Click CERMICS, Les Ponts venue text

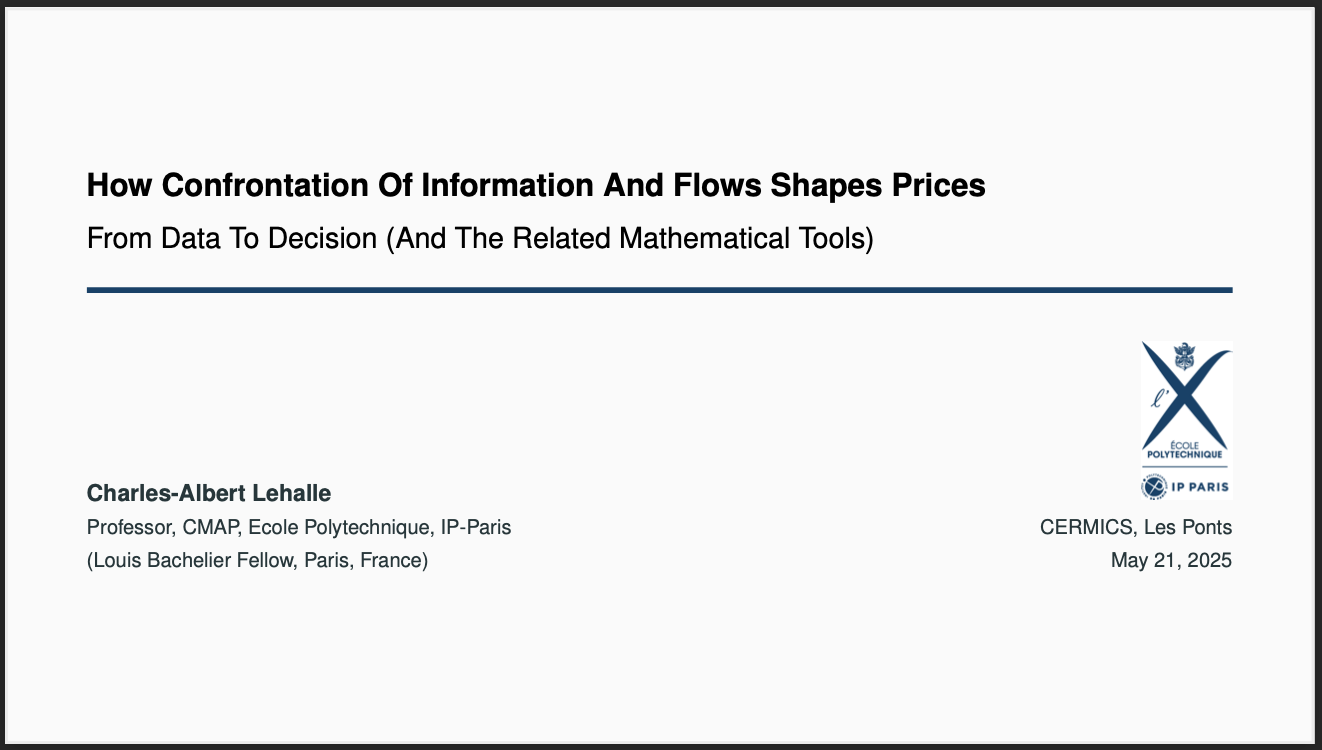tap(1136, 527)
